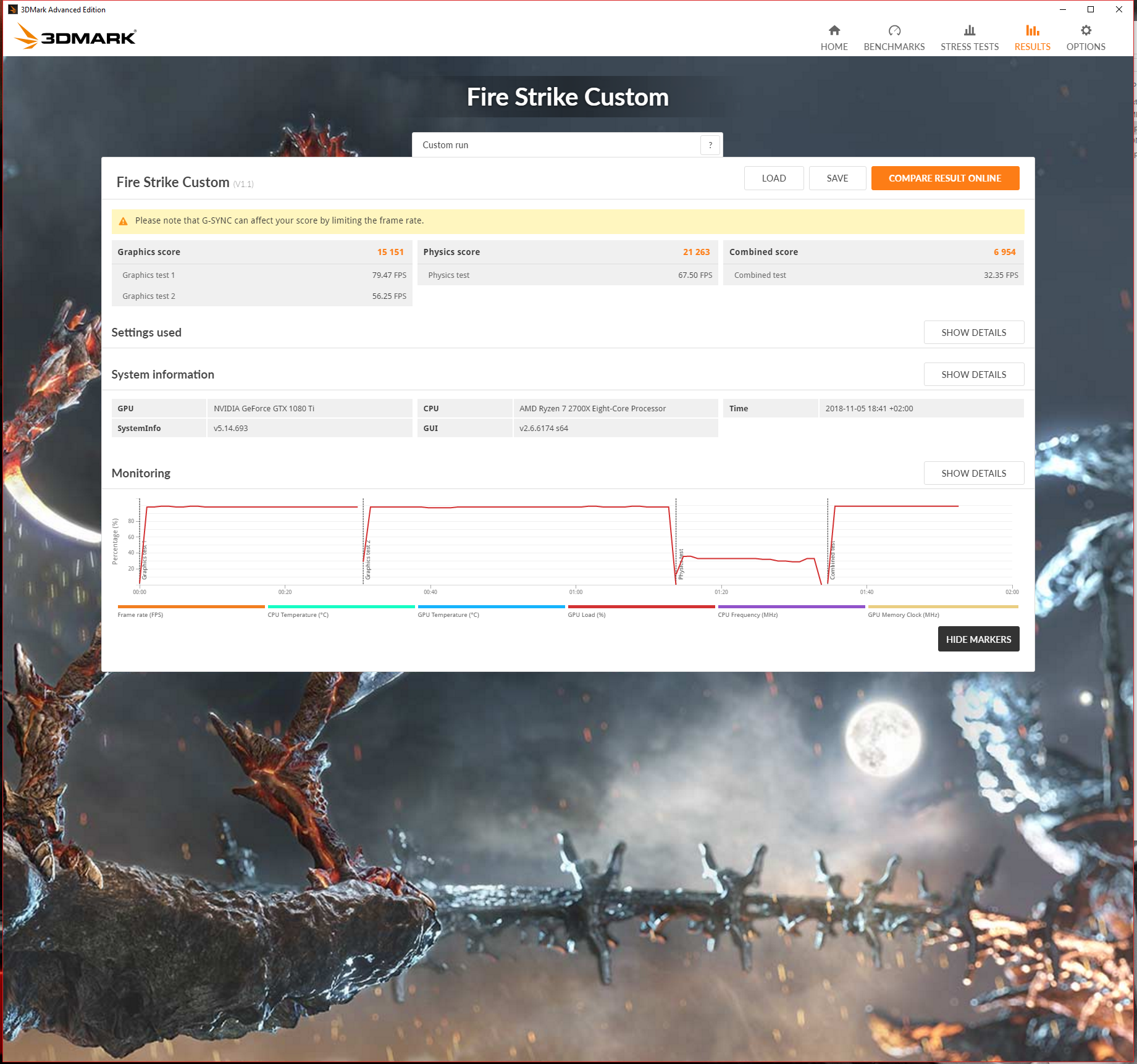Click NVIDIA GeForce GTX 1080 Ti cell
Image resolution: width=1137 pixels, height=1064 pixels.
coord(309,408)
